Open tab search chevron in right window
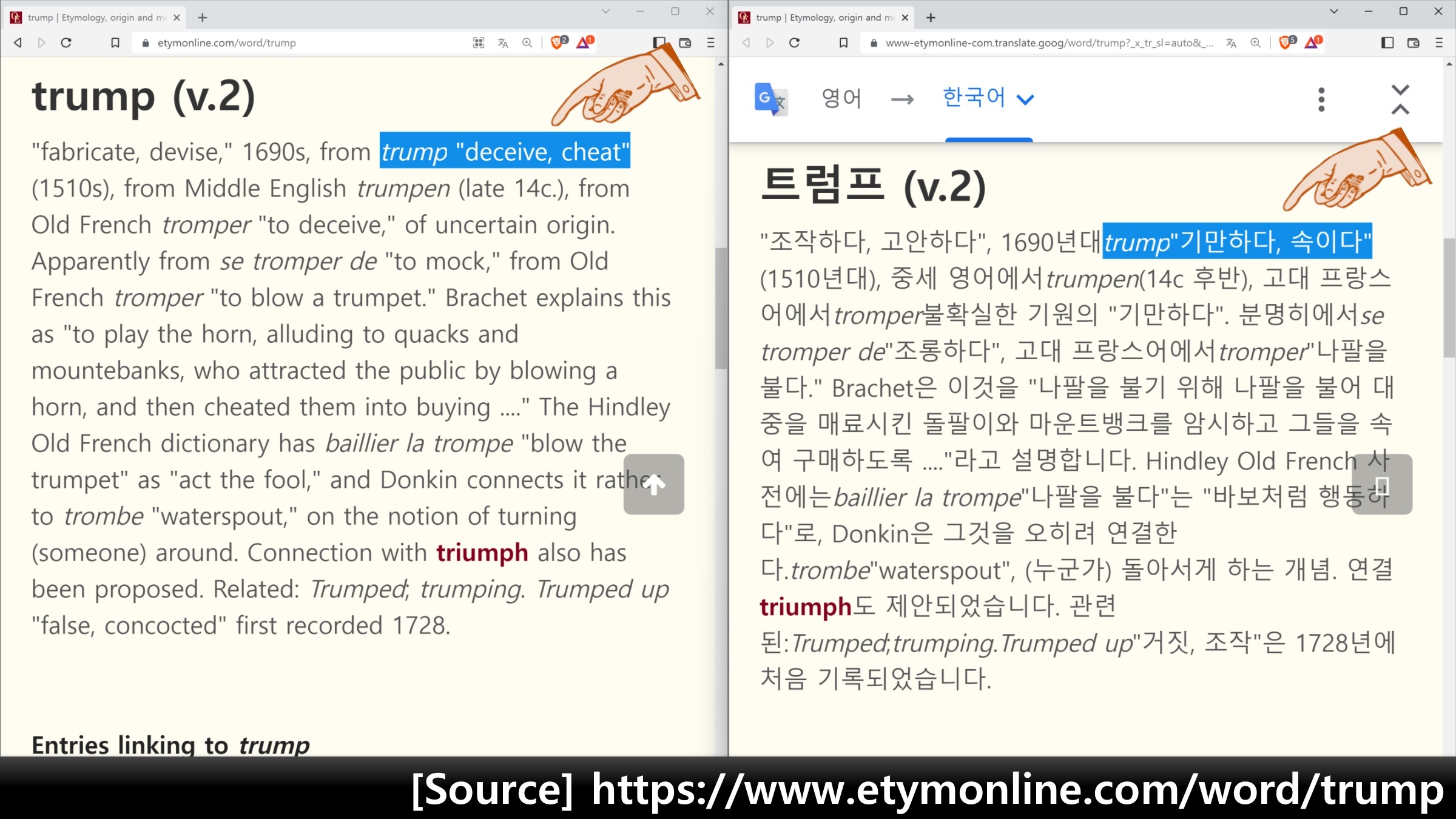The width and height of the screenshot is (1456, 819). click(1334, 11)
